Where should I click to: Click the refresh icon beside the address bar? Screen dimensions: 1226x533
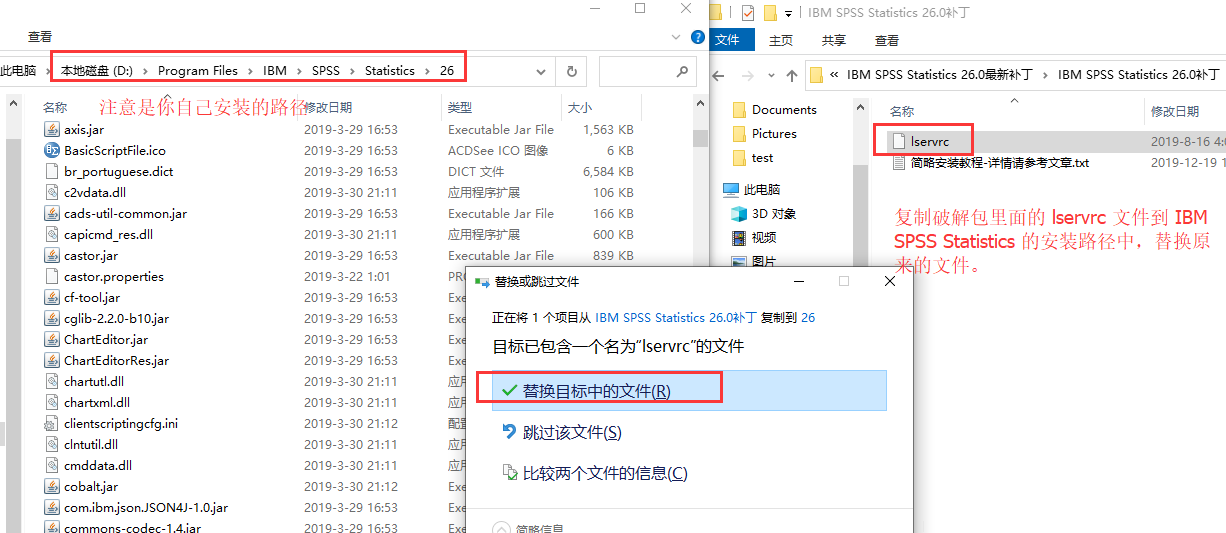[x=571, y=71]
